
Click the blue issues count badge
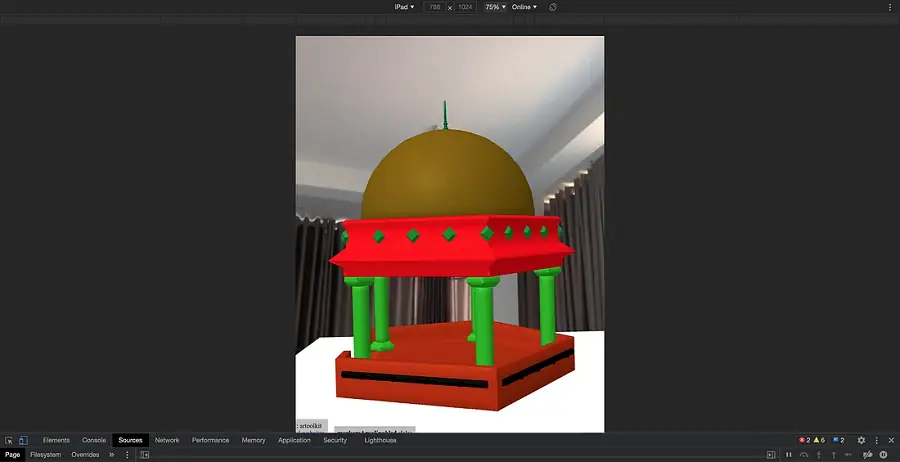(839, 440)
